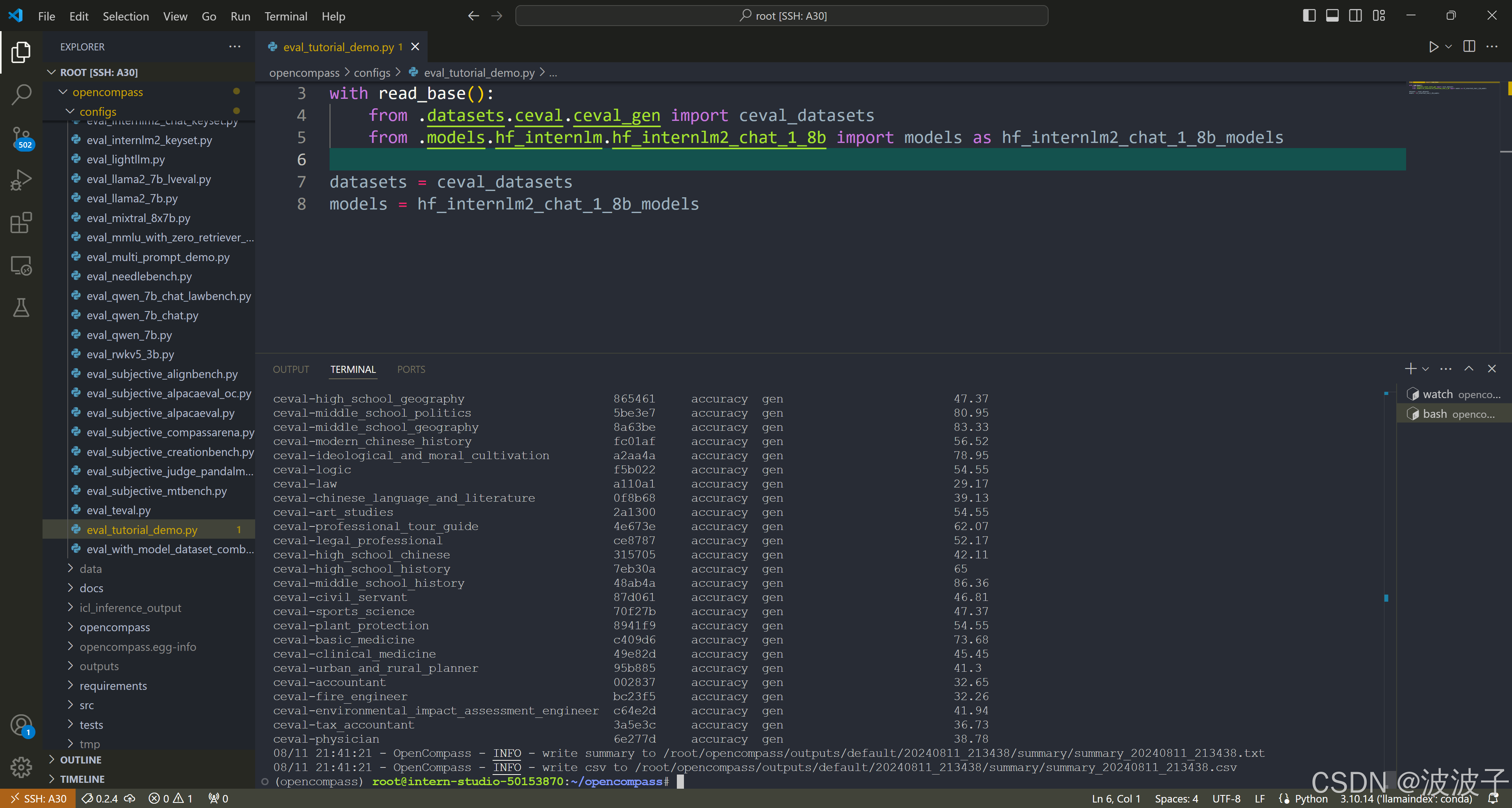Open the Terminal menu

pos(285,17)
